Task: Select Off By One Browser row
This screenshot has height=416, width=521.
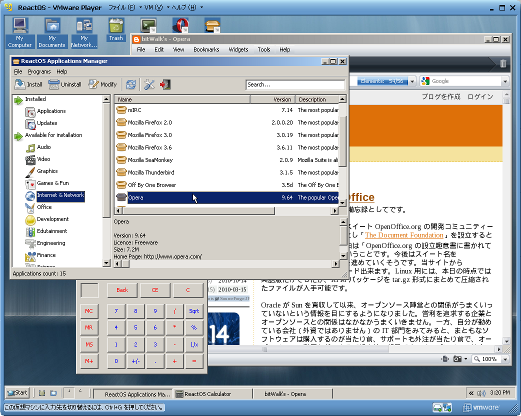Action: (227, 185)
